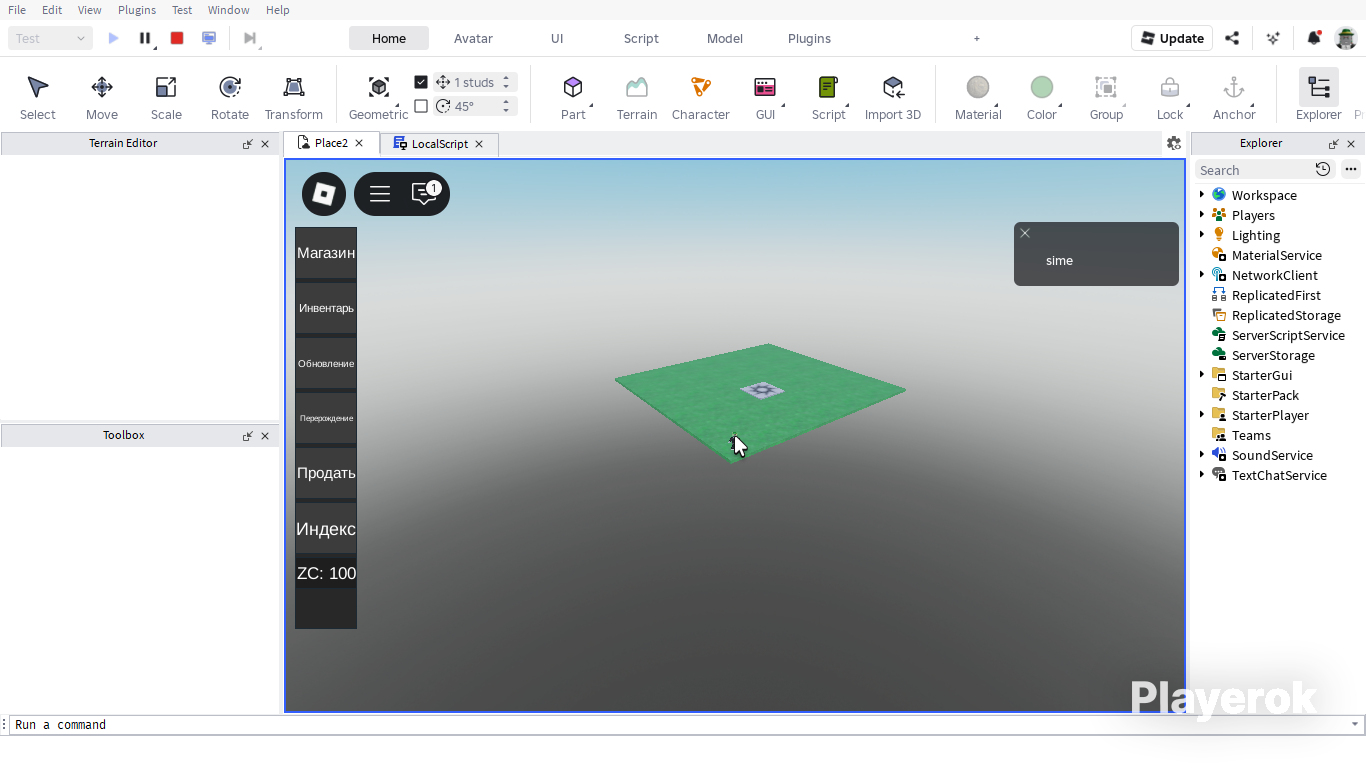The width and height of the screenshot is (1366, 768).
Task: Open the in-game chat icon
Action: tap(425, 193)
